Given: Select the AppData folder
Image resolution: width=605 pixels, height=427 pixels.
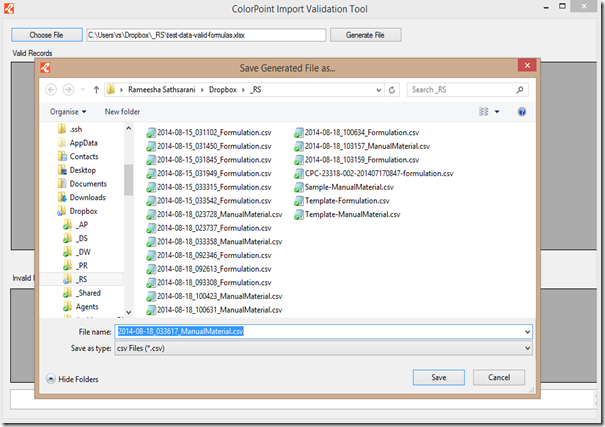Looking at the screenshot, I should 78,143.
